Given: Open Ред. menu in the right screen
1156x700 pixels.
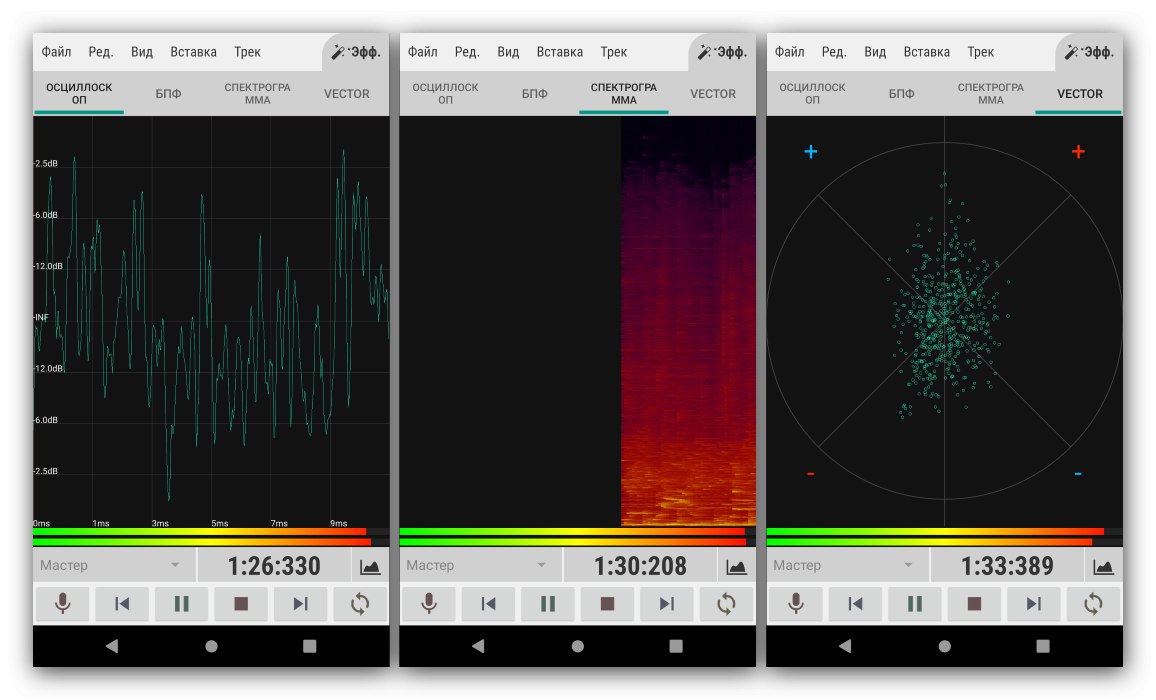Looking at the screenshot, I should tap(834, 52).
